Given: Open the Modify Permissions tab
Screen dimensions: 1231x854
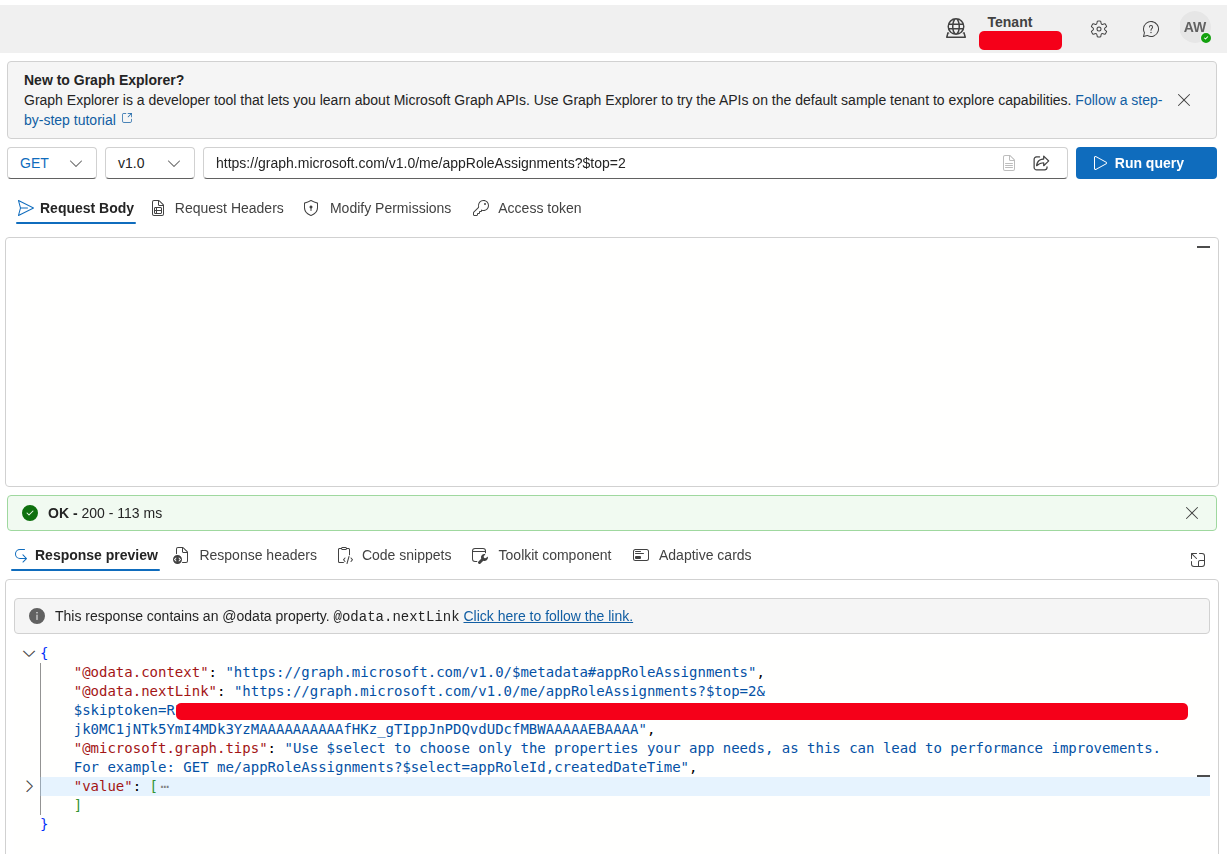Looking at the screenshot, I should 377,208.
